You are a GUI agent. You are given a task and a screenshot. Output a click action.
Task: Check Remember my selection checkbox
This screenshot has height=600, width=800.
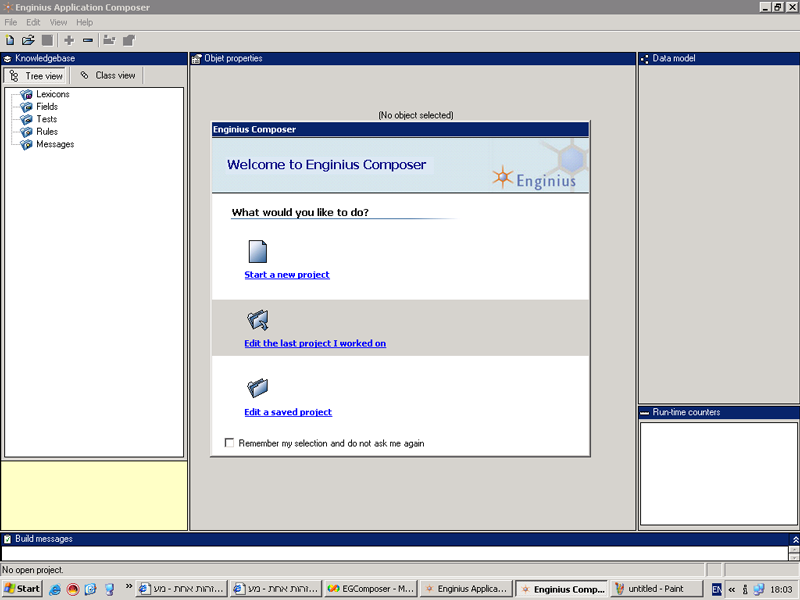(230, 443)
